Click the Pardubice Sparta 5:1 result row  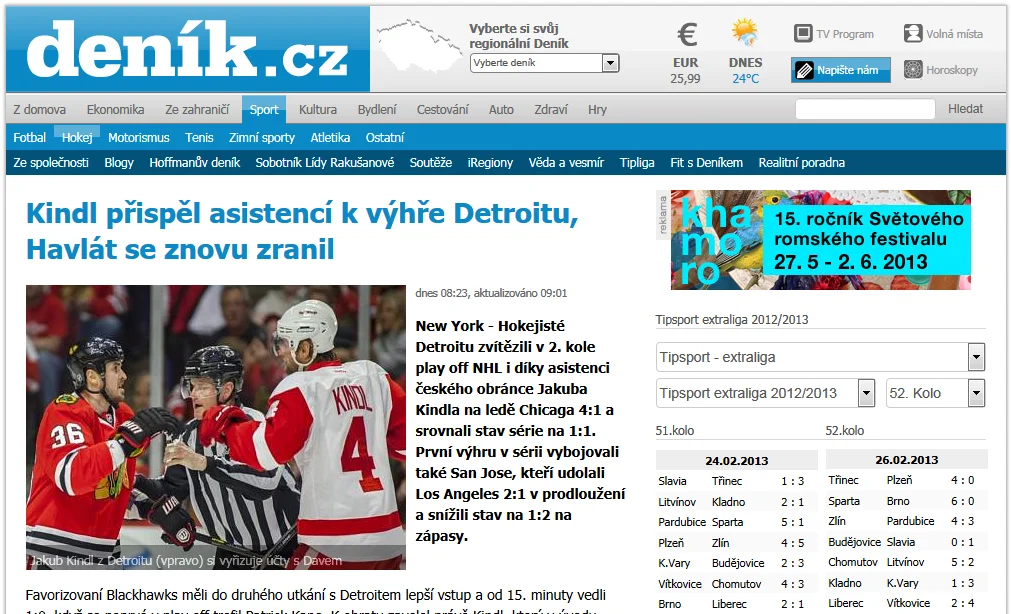736,522
